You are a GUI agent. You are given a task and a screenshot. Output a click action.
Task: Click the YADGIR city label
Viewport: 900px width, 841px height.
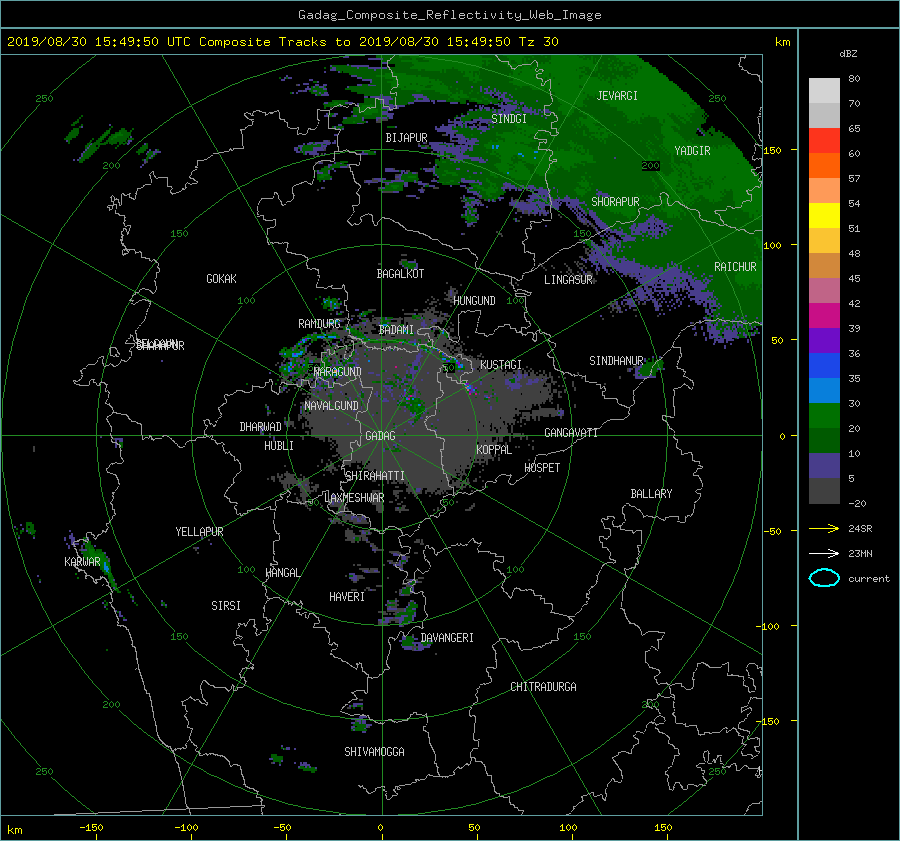692,151
